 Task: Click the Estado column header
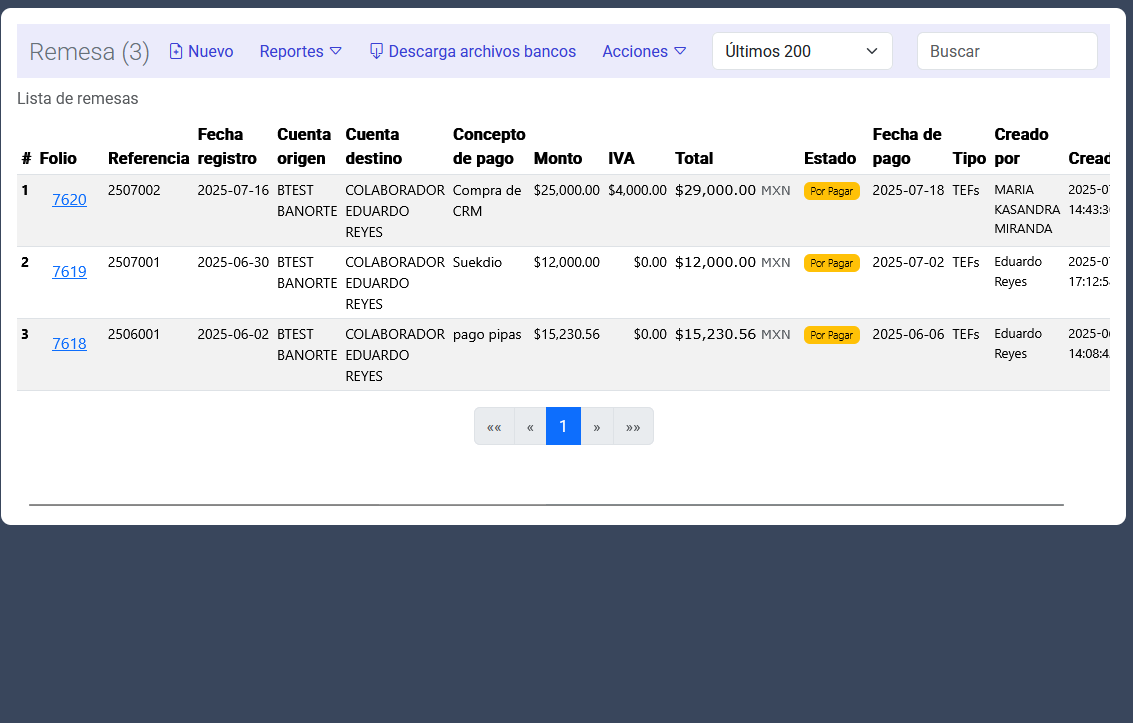coord(830,158)
